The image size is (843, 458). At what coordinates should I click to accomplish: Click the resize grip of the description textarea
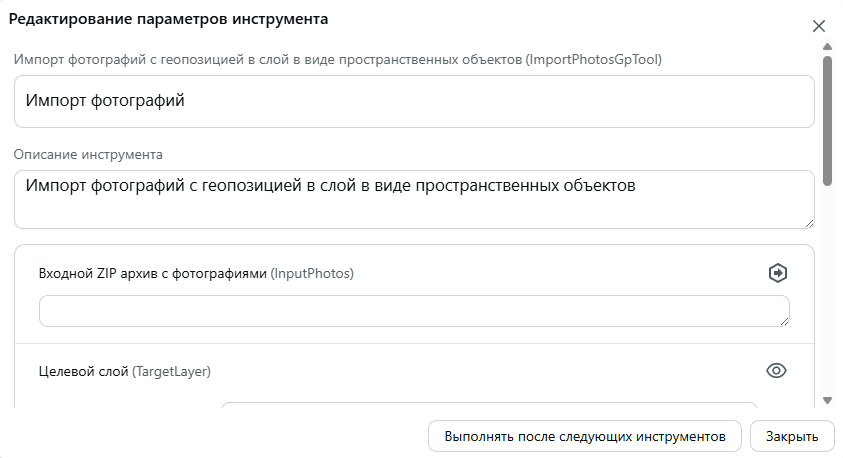coord(810,224)
